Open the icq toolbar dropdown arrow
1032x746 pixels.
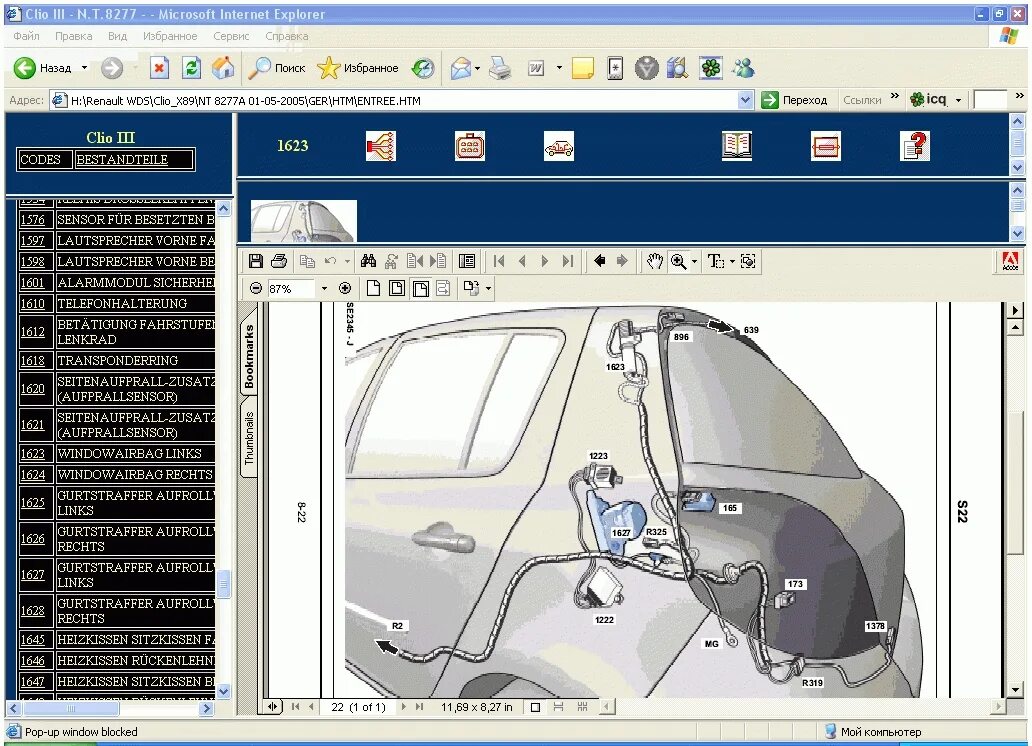958,100
